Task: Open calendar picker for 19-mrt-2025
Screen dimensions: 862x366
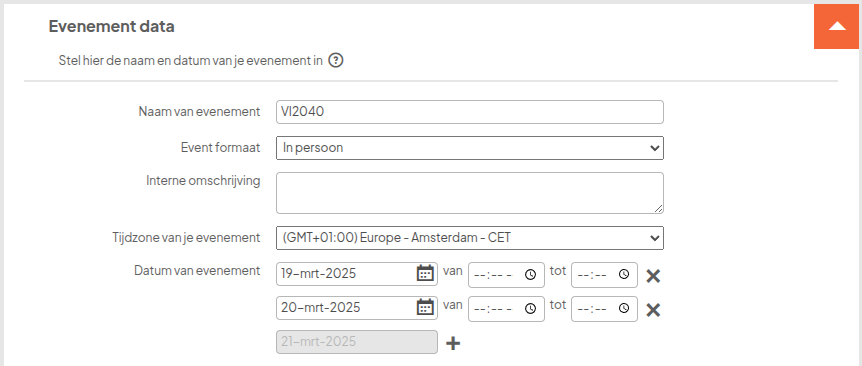Action: coord(425,273)
